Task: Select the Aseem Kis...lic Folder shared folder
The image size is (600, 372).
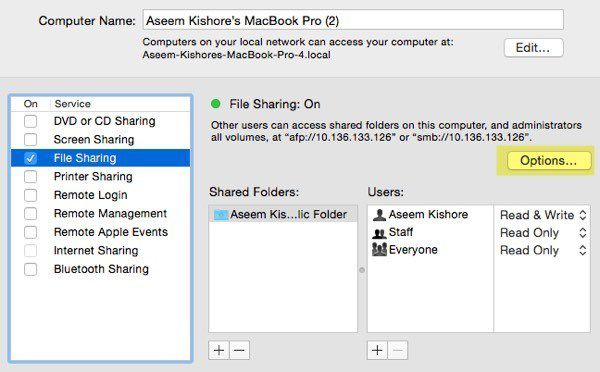Action: click(x=283, y=214)
